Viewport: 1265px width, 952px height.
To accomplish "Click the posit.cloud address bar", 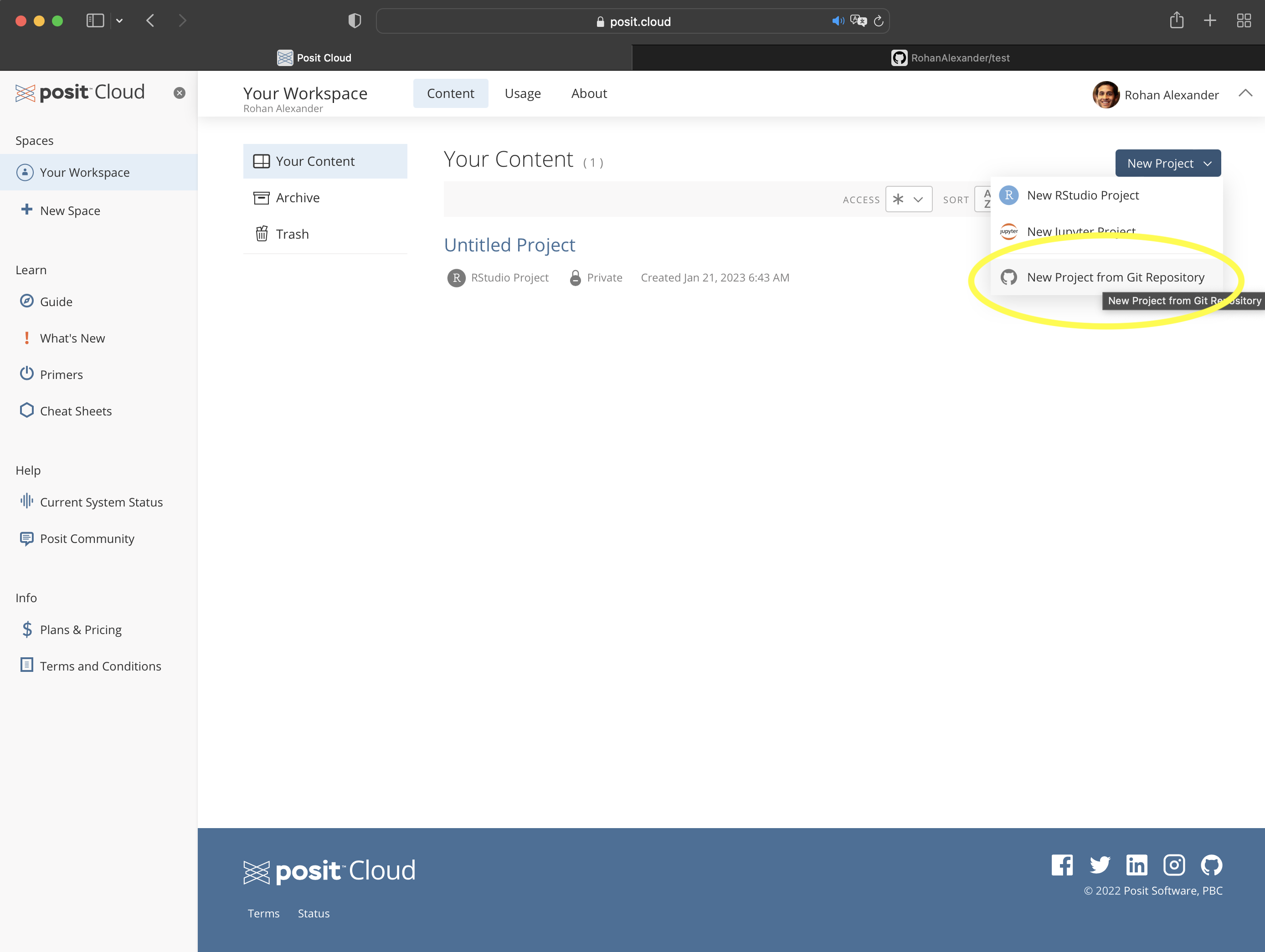I will pos(639,21).
